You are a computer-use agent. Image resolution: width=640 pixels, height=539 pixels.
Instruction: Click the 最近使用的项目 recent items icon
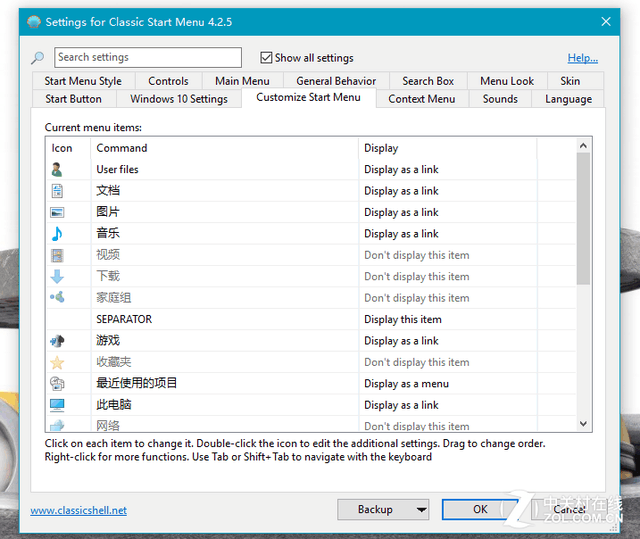(57, 384)
